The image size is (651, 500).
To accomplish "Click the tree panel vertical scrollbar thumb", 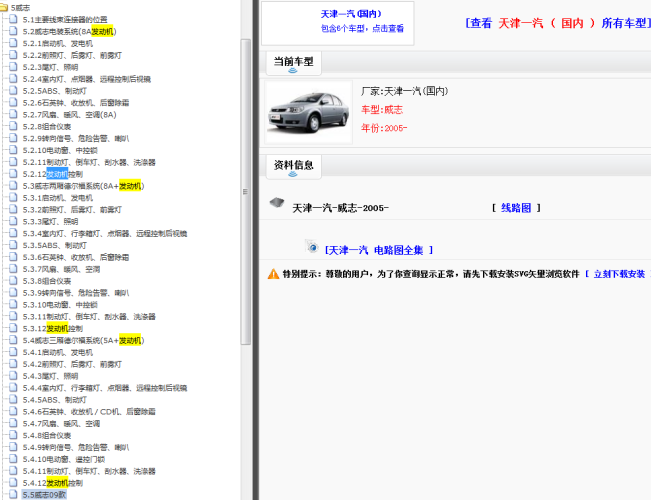I will 246,191.
